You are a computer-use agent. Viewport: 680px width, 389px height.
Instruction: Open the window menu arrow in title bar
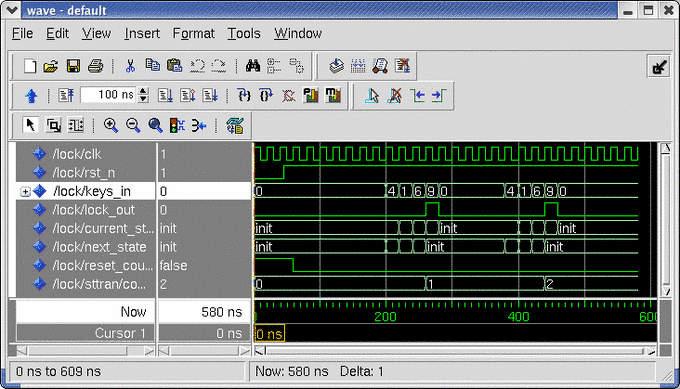click(x=11, y=10)
